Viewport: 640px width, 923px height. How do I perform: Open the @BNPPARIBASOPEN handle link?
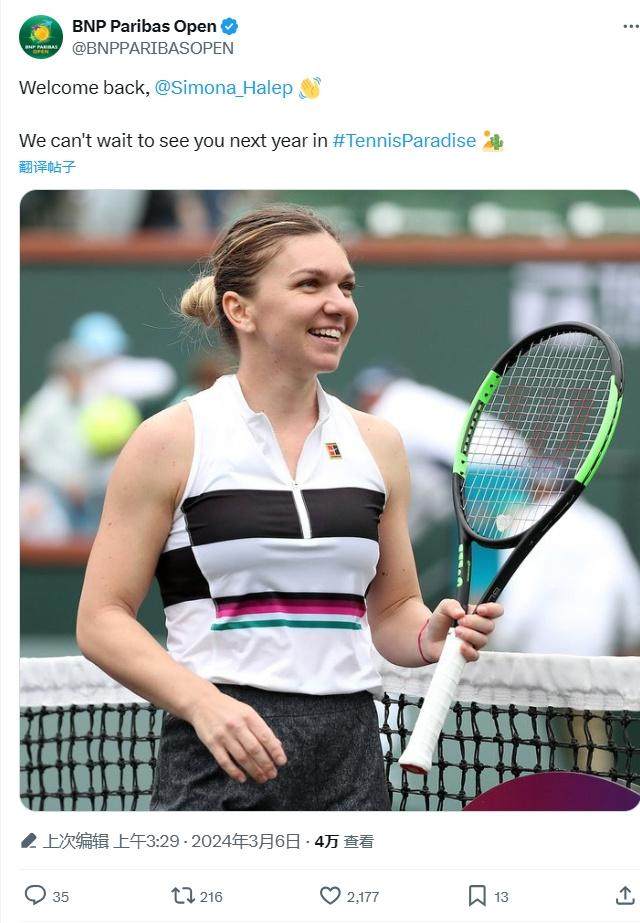coord(153,48)
